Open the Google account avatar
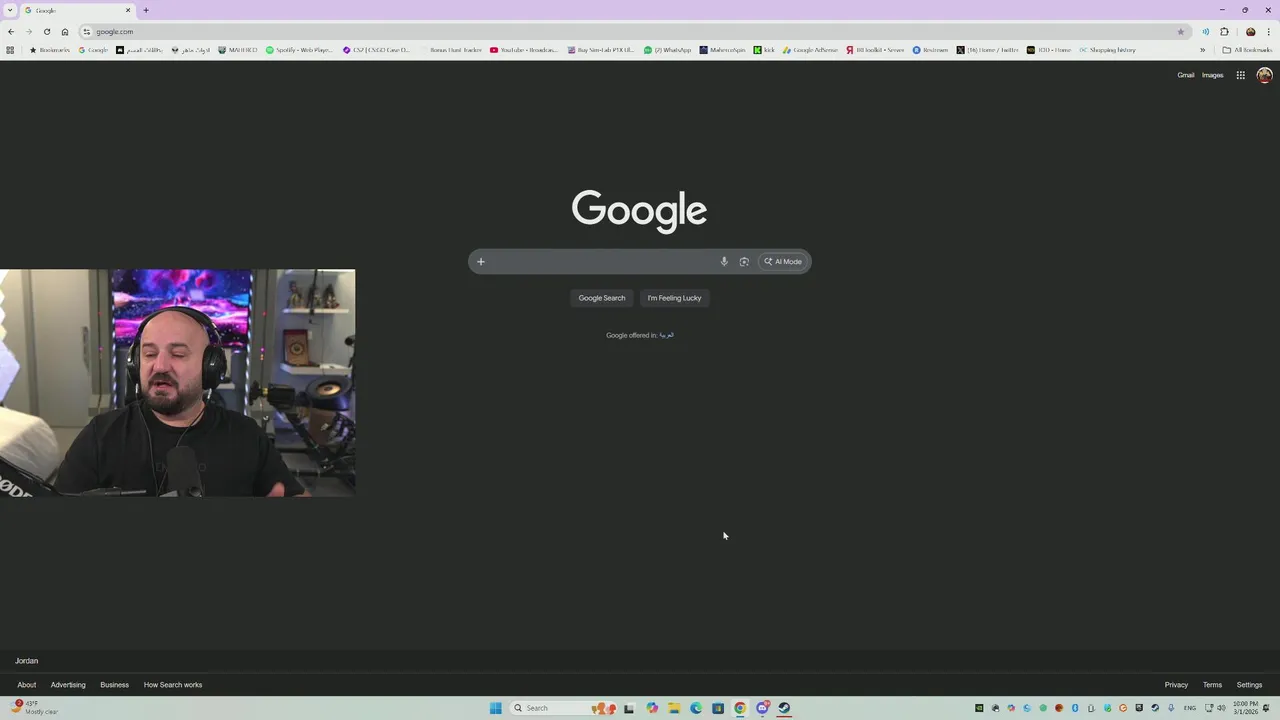Viewport: 1280px width, 720px height. pos(1264,75)
